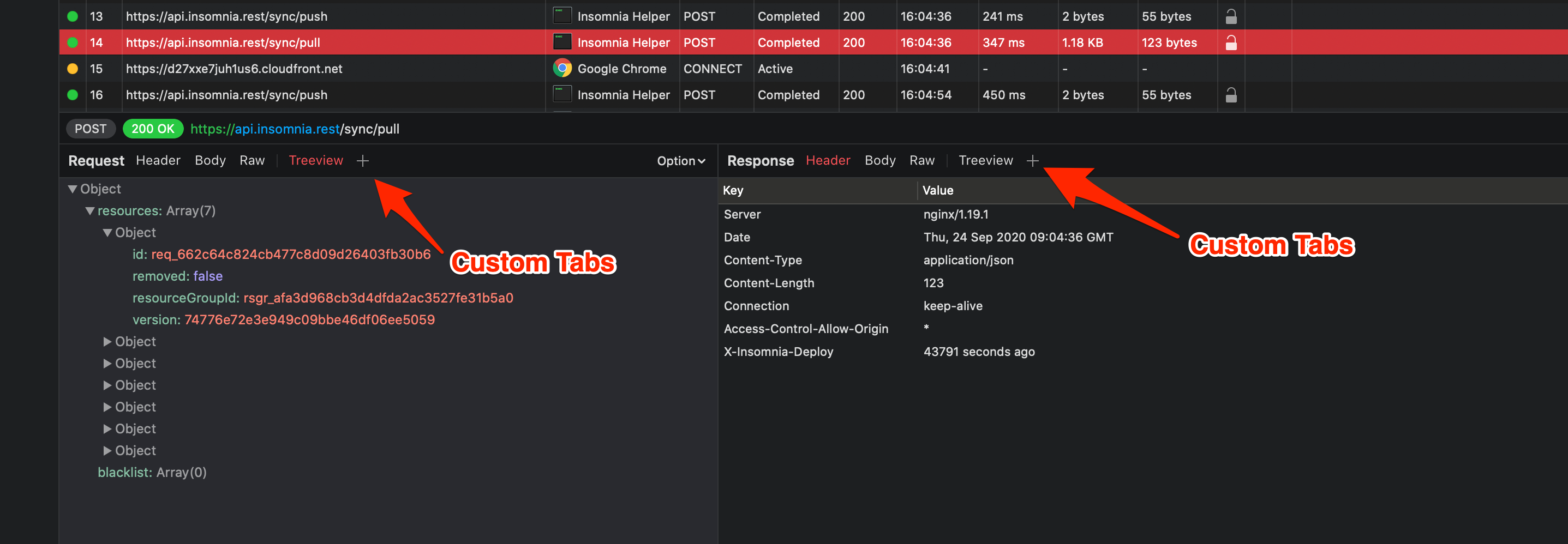Switch to the Raw tab in Request panel

252,160
